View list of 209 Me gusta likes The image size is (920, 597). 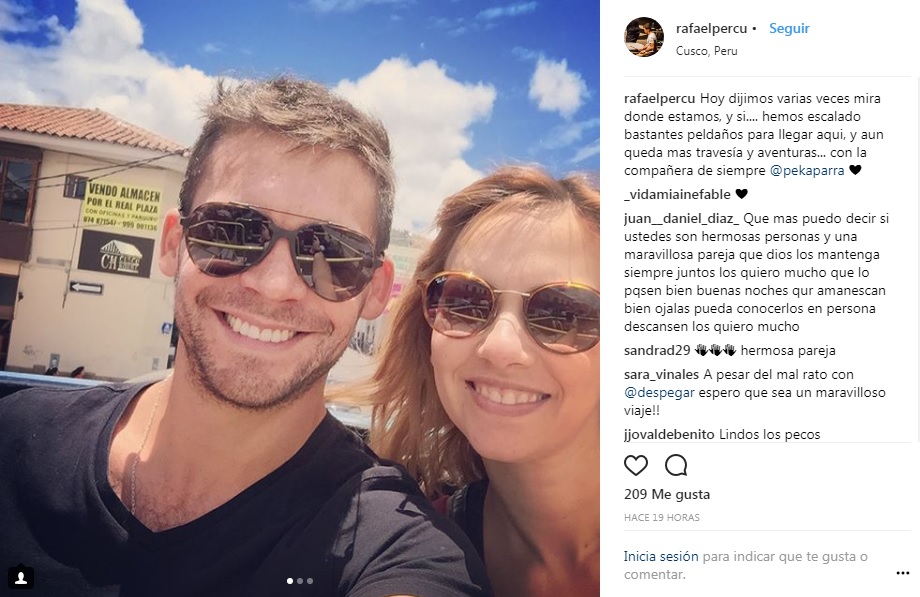[x=667, y=494]
